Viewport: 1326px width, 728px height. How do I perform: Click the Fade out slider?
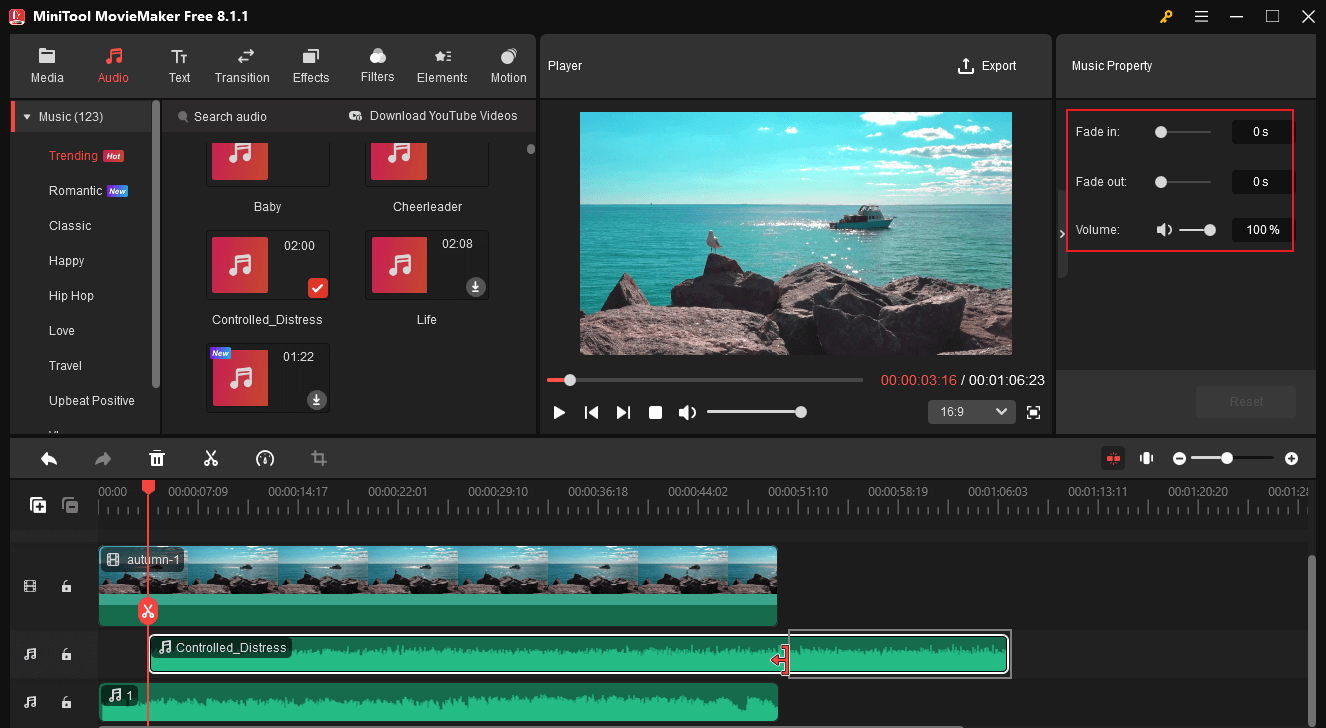[x=1183, y=182]
